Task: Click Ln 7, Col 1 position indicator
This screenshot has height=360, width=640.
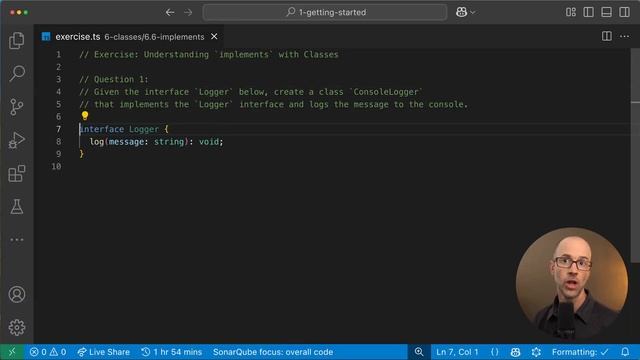Action: (x=457, y=352)
